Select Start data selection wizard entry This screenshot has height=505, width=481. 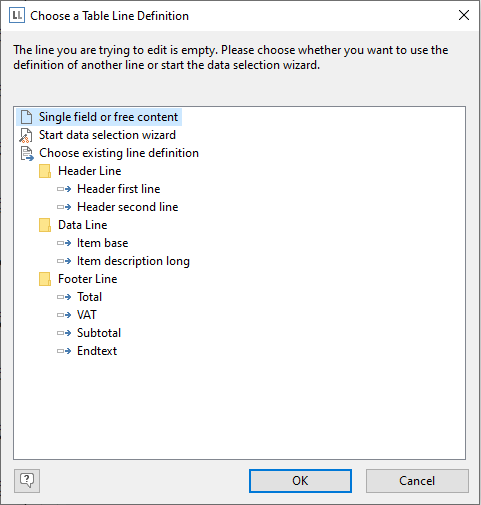tap(107, 135)
